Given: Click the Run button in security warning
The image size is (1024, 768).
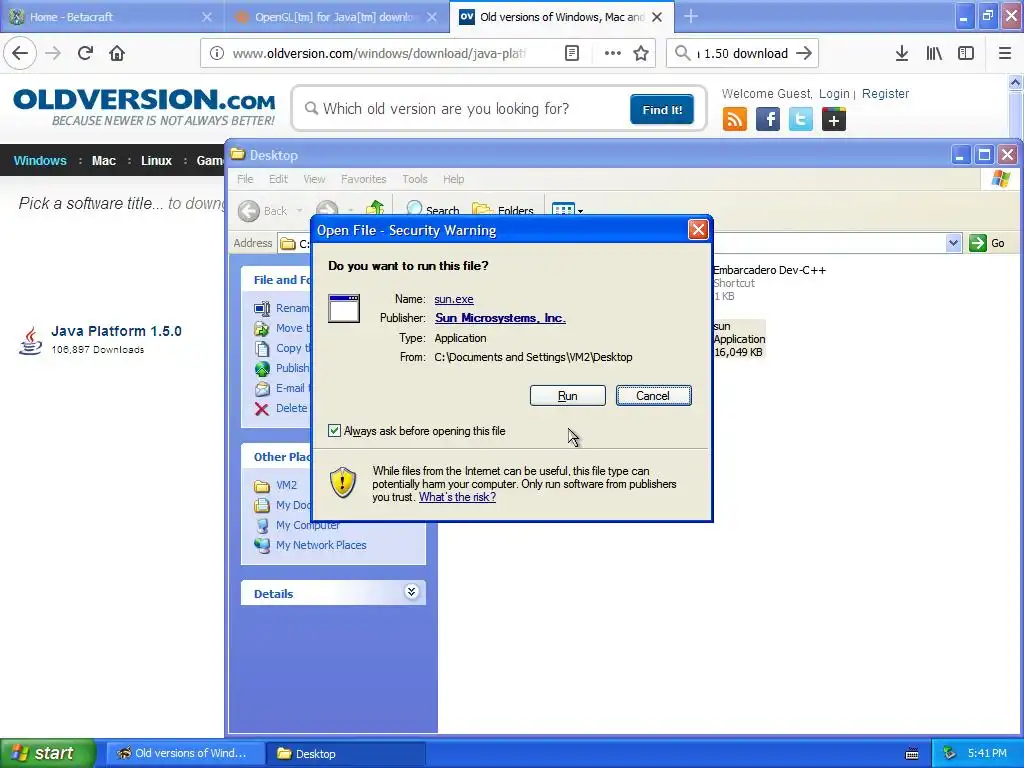Looking at the screenshot, I should [x=568, y=396].
